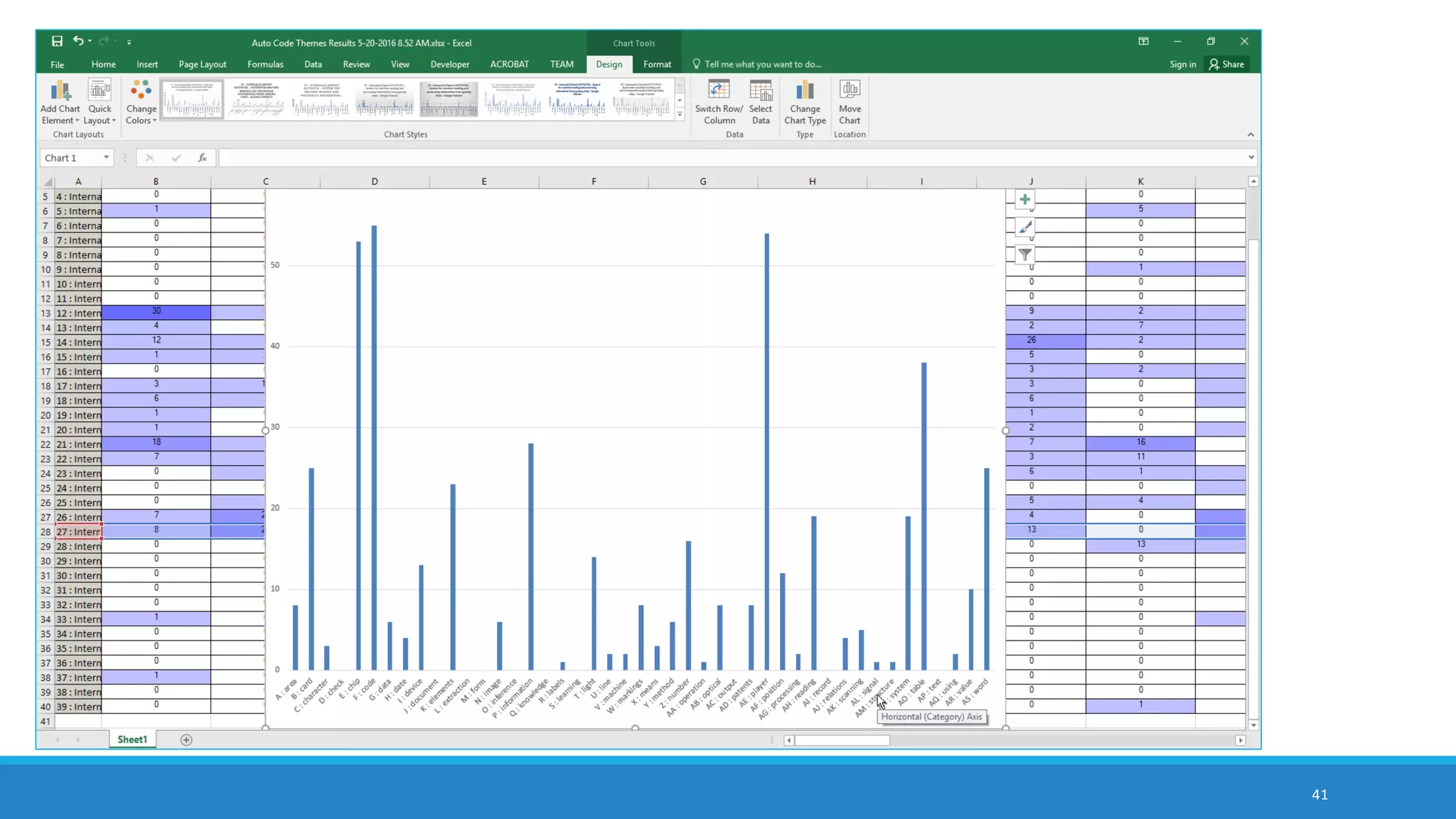Screen dimensions: 1456x819
Task: Select the Sheet1 tab
Action: click(x=132, y=739)
